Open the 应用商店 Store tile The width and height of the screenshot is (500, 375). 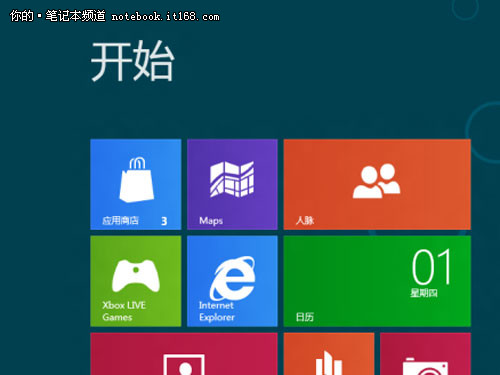[x=136, y=184]
